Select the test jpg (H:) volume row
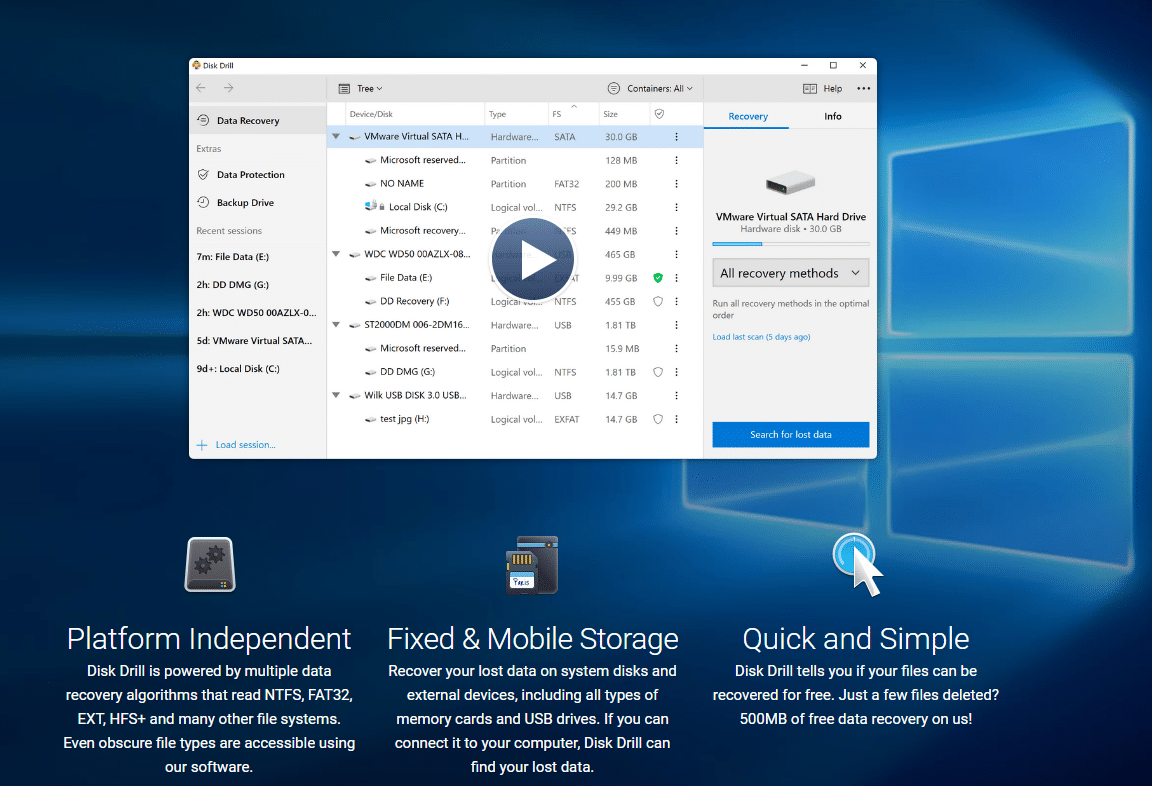1152x786 pixels. (x=515, y=419)
